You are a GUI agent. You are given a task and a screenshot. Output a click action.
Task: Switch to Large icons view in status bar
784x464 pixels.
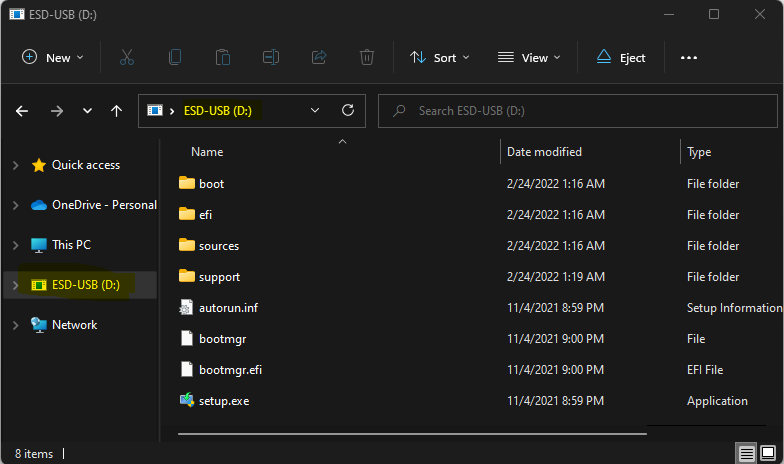coord(768,454)
